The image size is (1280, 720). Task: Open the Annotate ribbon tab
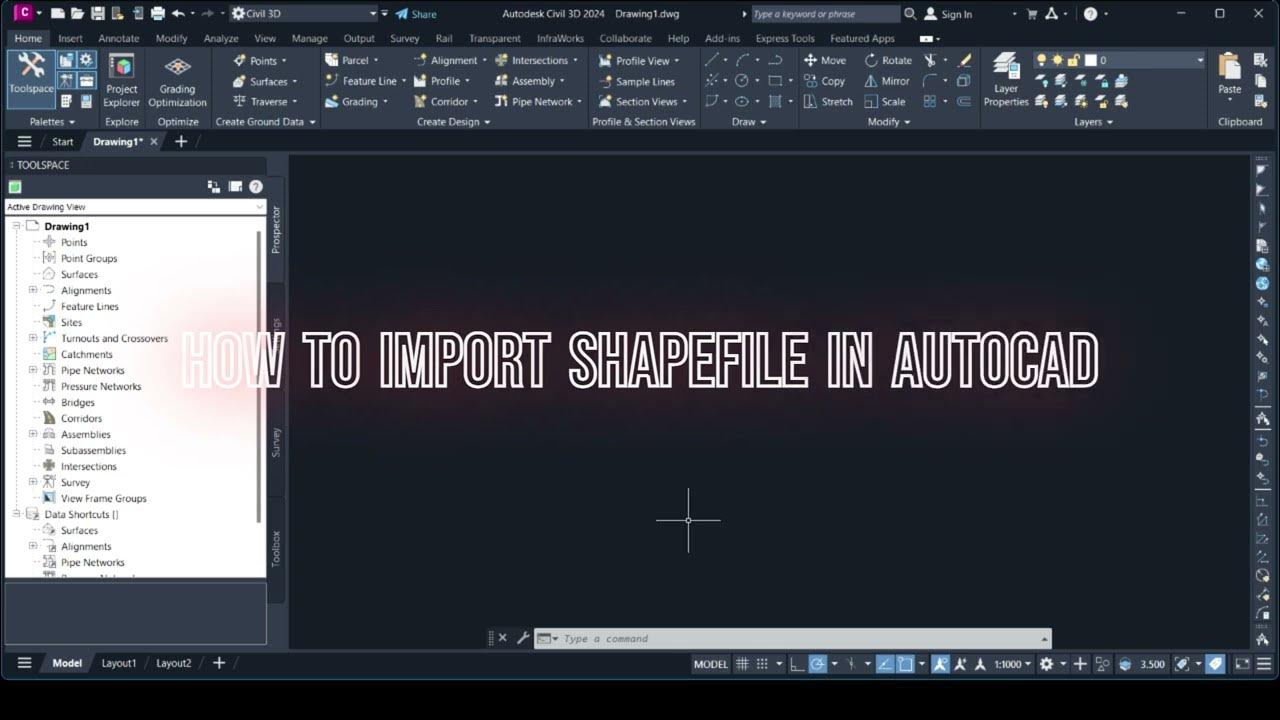click(x=119, y=38)
